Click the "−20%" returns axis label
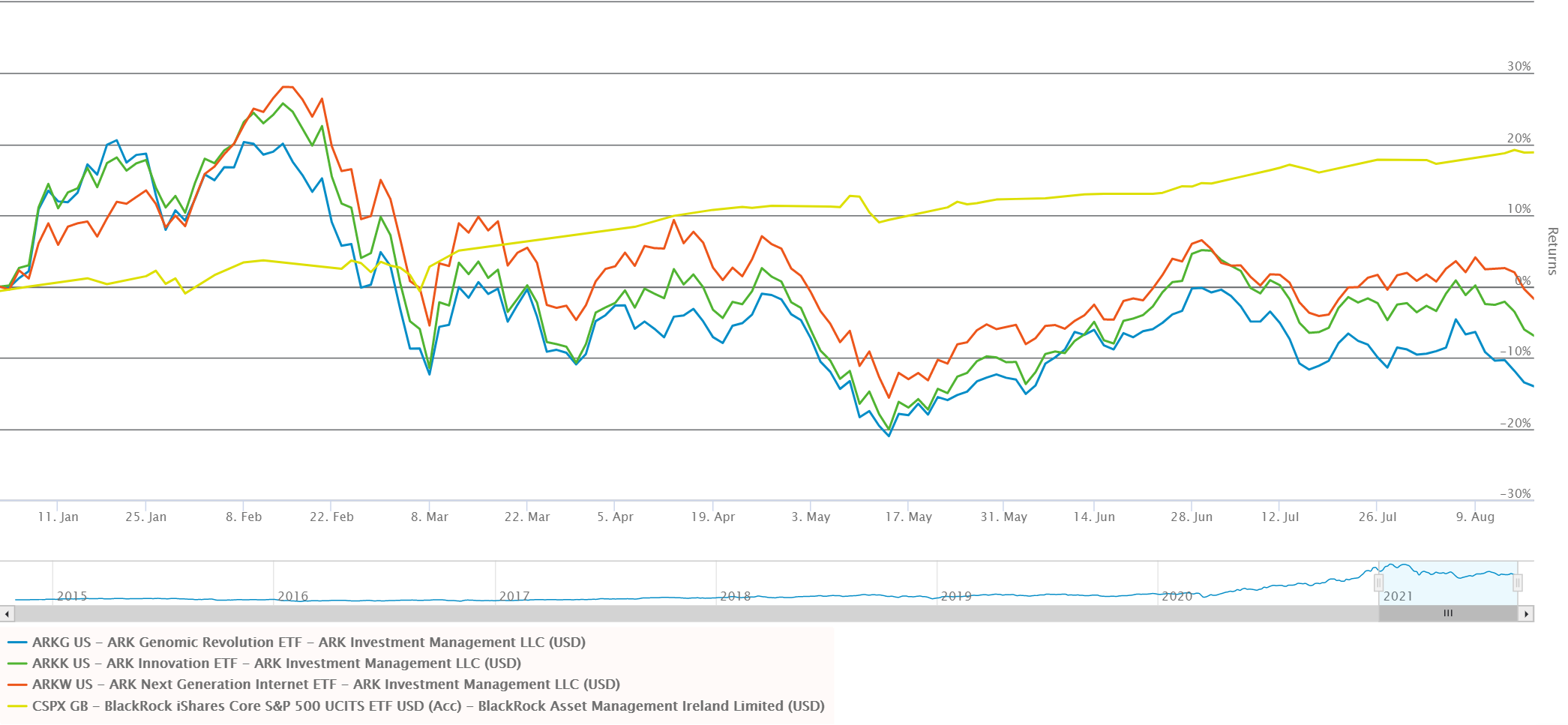This screenshot has height=725, width=1568. click(x=1516, y=424)
